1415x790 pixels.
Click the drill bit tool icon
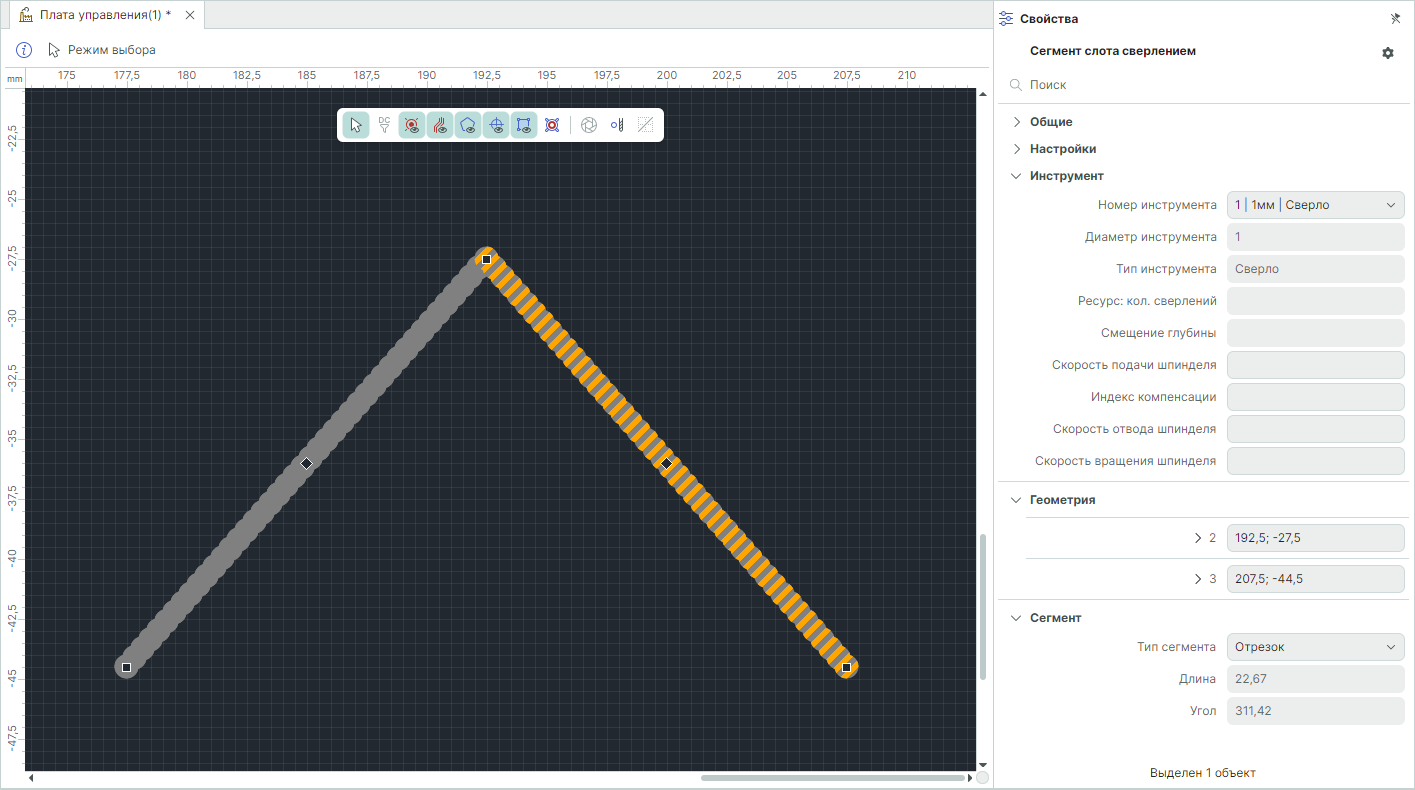point(617,125)
